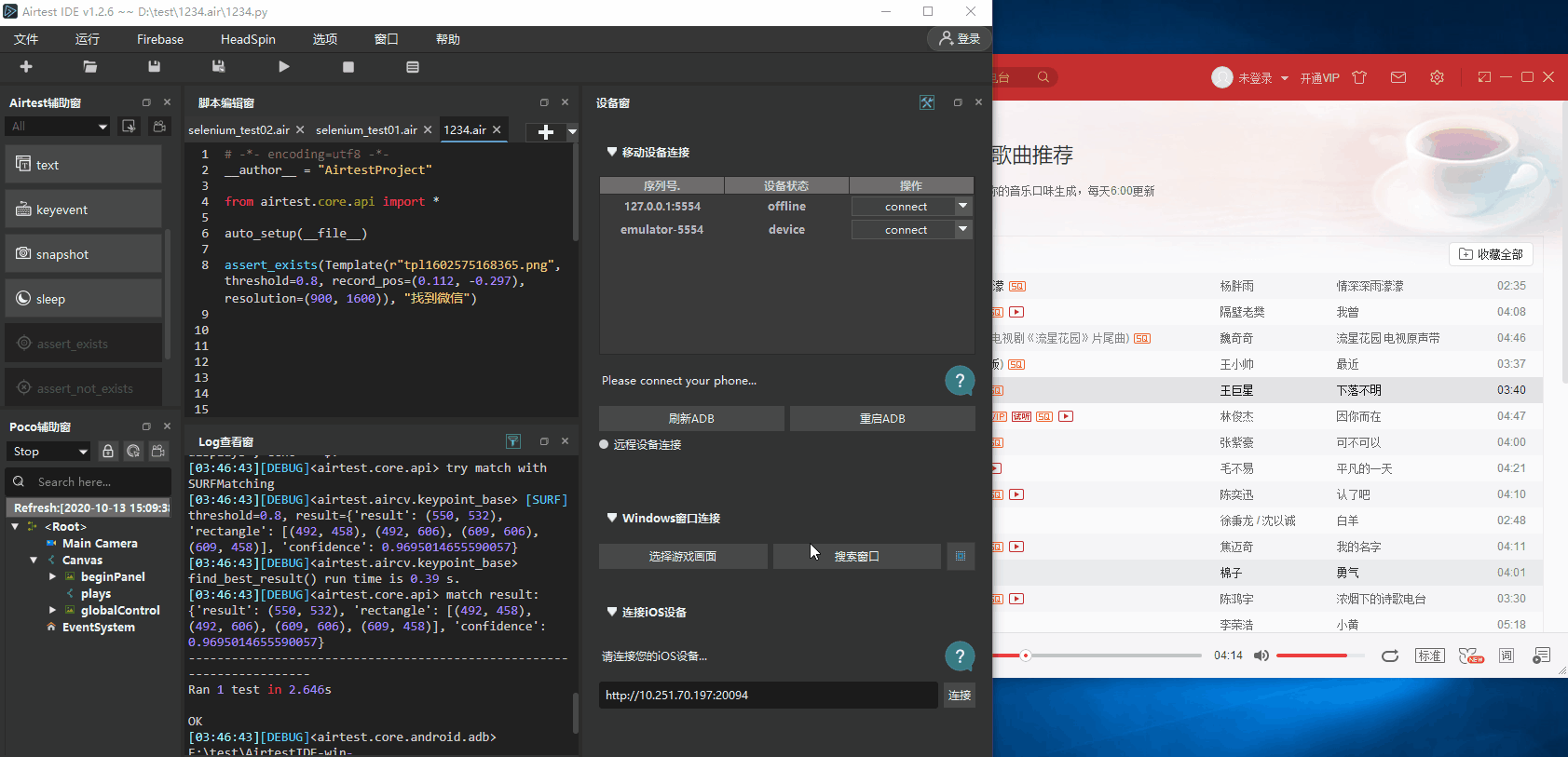Image resolution: width=1568 pixels, height=757 pixels.
Task: Click connect for device 127.0.0.1:5554
Action: (x=905, y=207)
